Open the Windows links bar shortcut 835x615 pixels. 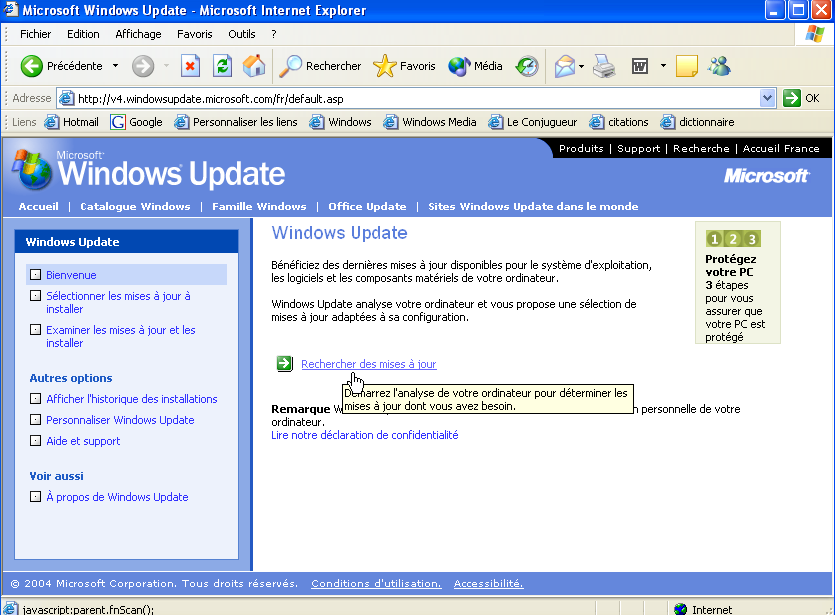tap(340, 122)
